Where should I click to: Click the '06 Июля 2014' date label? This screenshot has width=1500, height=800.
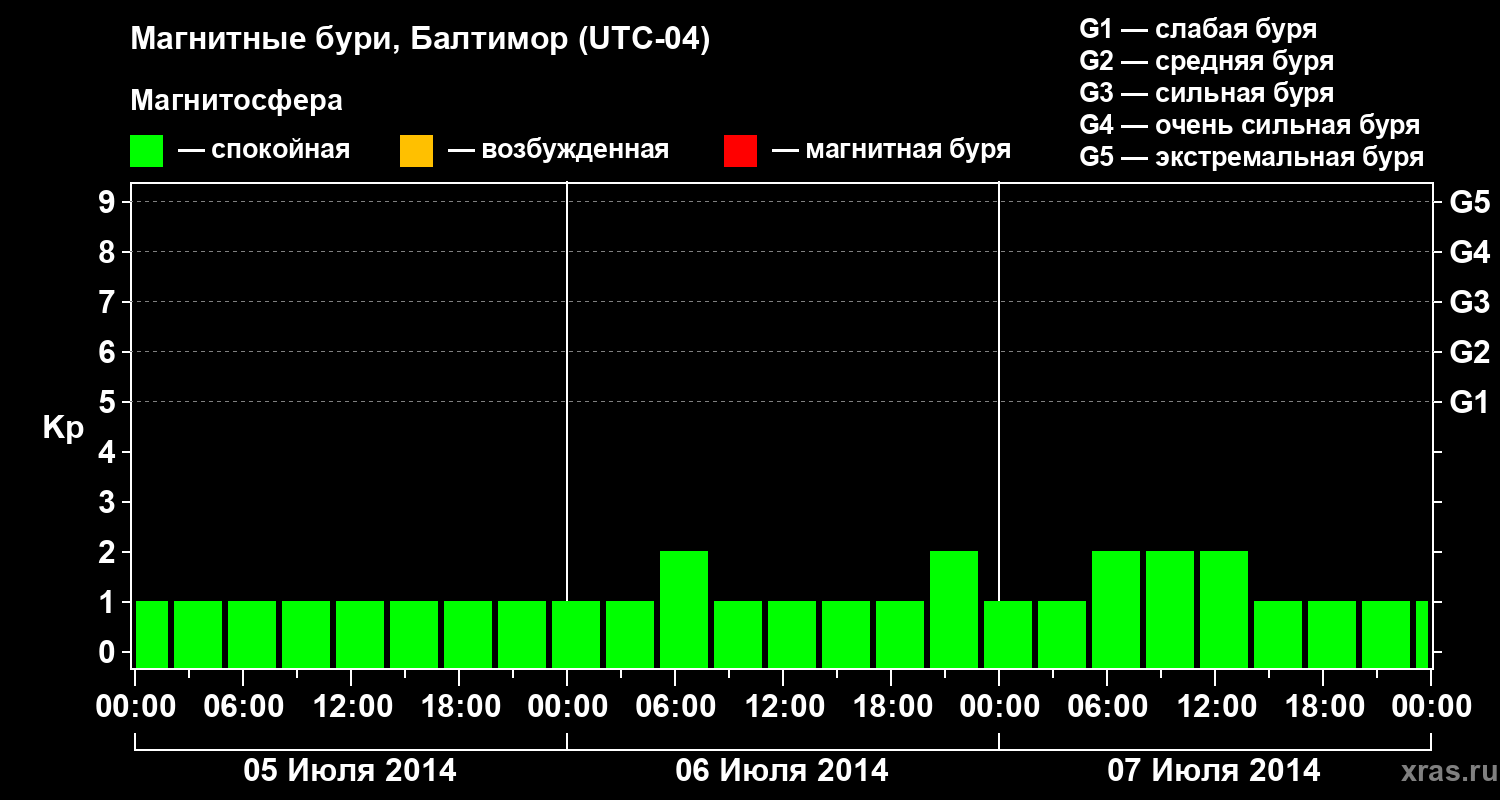tap(782, 771)
